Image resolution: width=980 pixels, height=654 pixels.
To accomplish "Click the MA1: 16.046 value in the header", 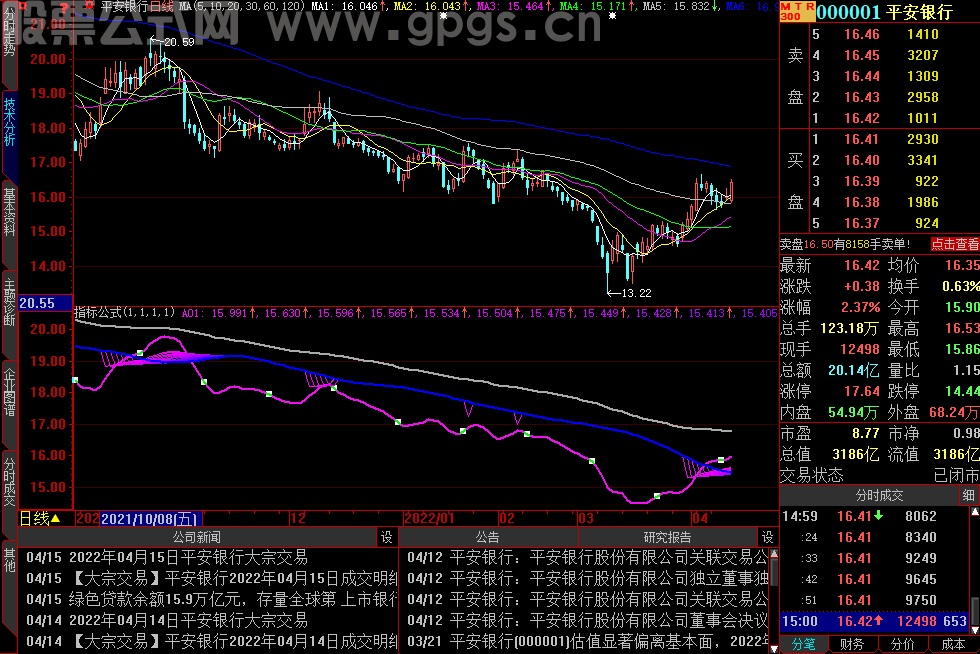I will click(344, 6).
